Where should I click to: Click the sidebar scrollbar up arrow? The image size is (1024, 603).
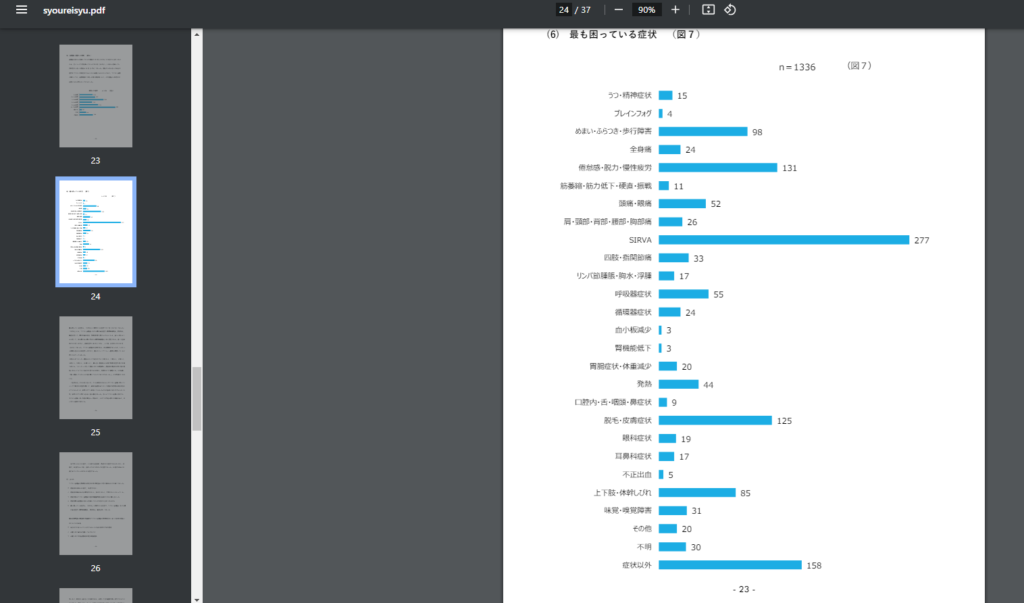[x=197, y=35]
